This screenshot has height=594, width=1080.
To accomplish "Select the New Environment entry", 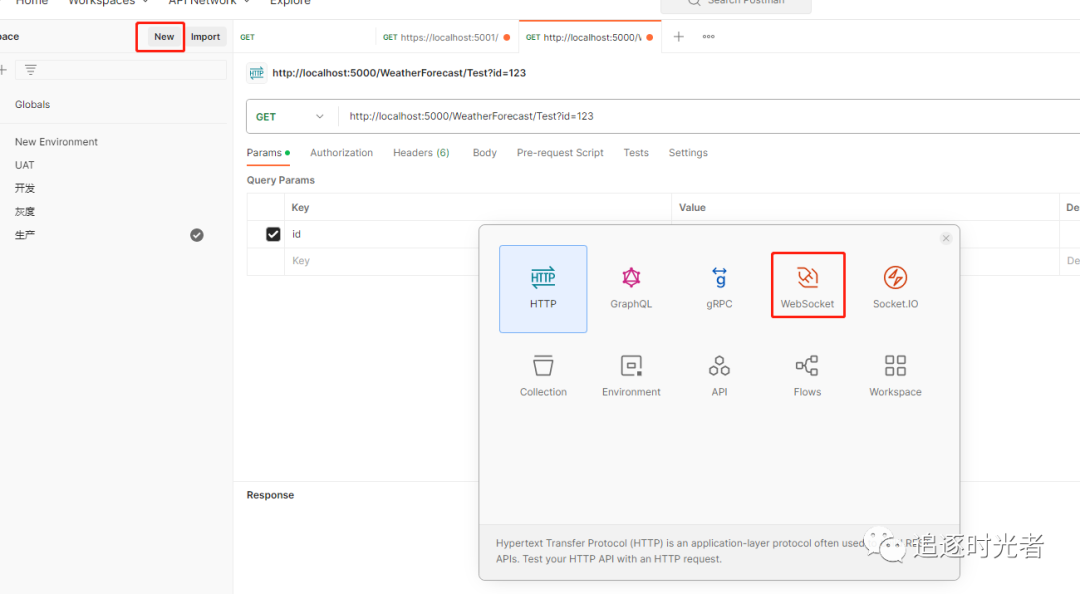I will point(56,142).
